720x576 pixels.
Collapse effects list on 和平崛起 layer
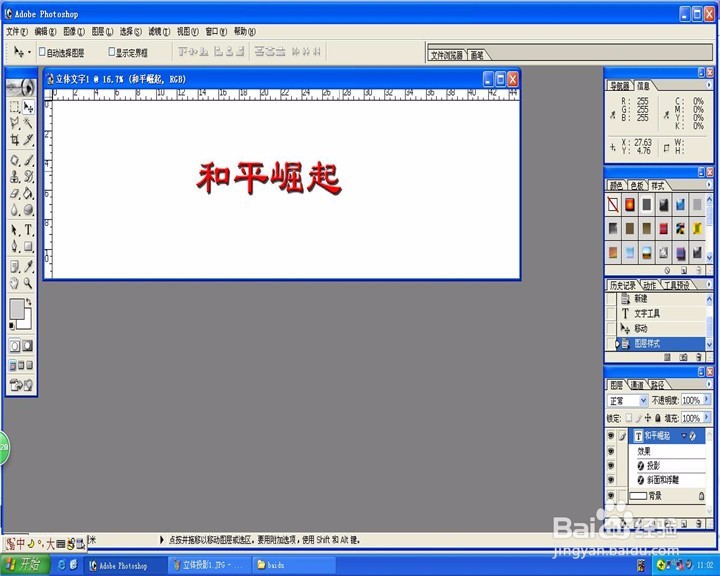tap(684, 435)
